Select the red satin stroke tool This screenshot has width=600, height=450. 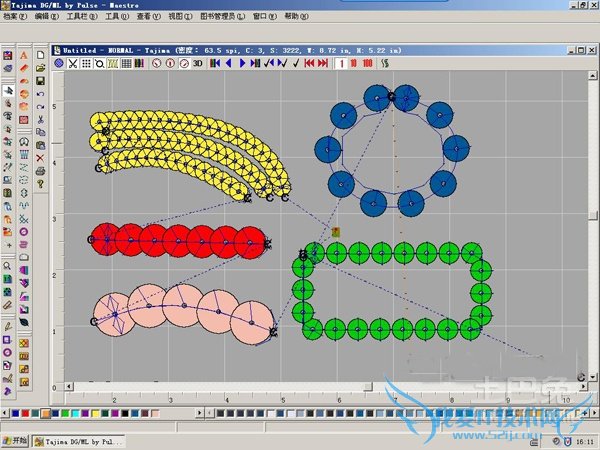pos(24,68)
